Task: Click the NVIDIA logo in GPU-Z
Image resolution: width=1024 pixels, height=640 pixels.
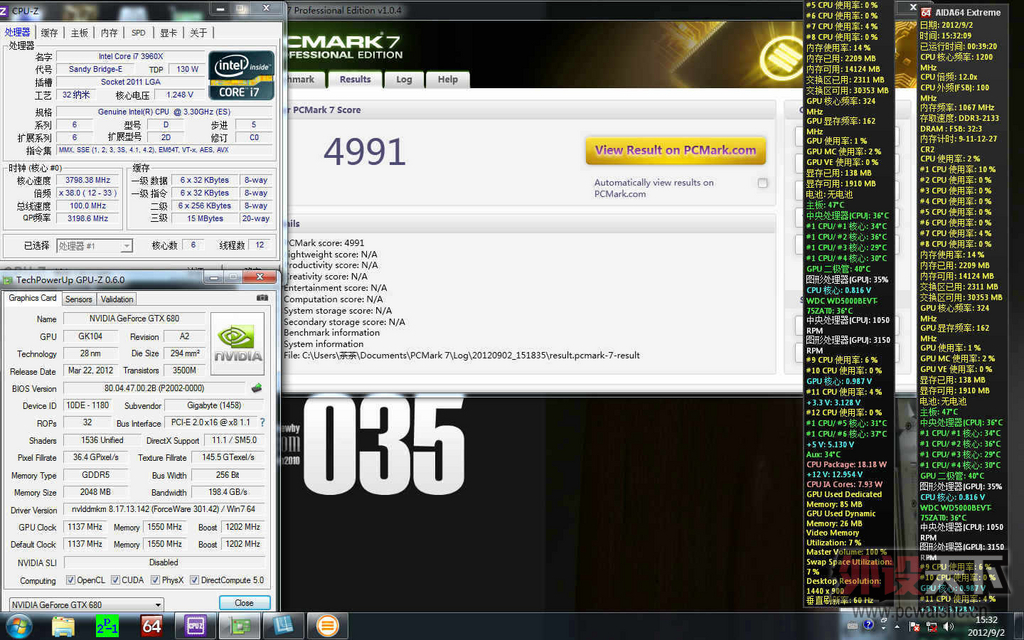Action: (x=238, y=343)
